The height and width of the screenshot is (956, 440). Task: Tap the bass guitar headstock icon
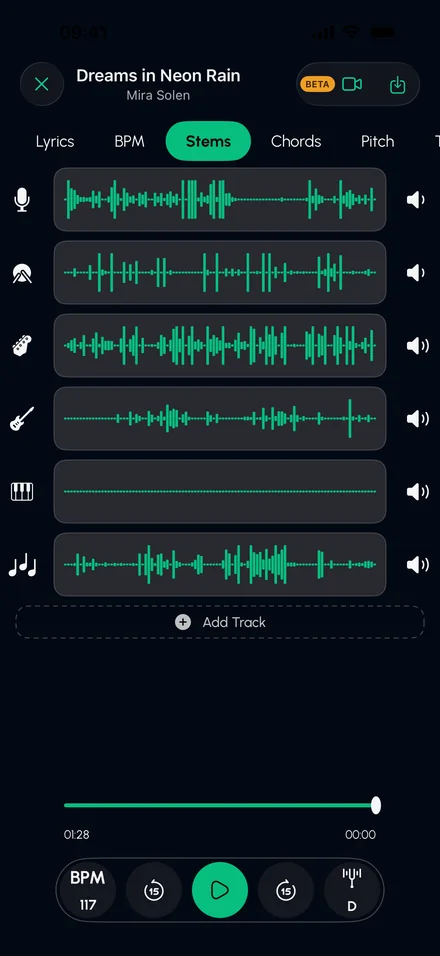(x=22, y=346)
